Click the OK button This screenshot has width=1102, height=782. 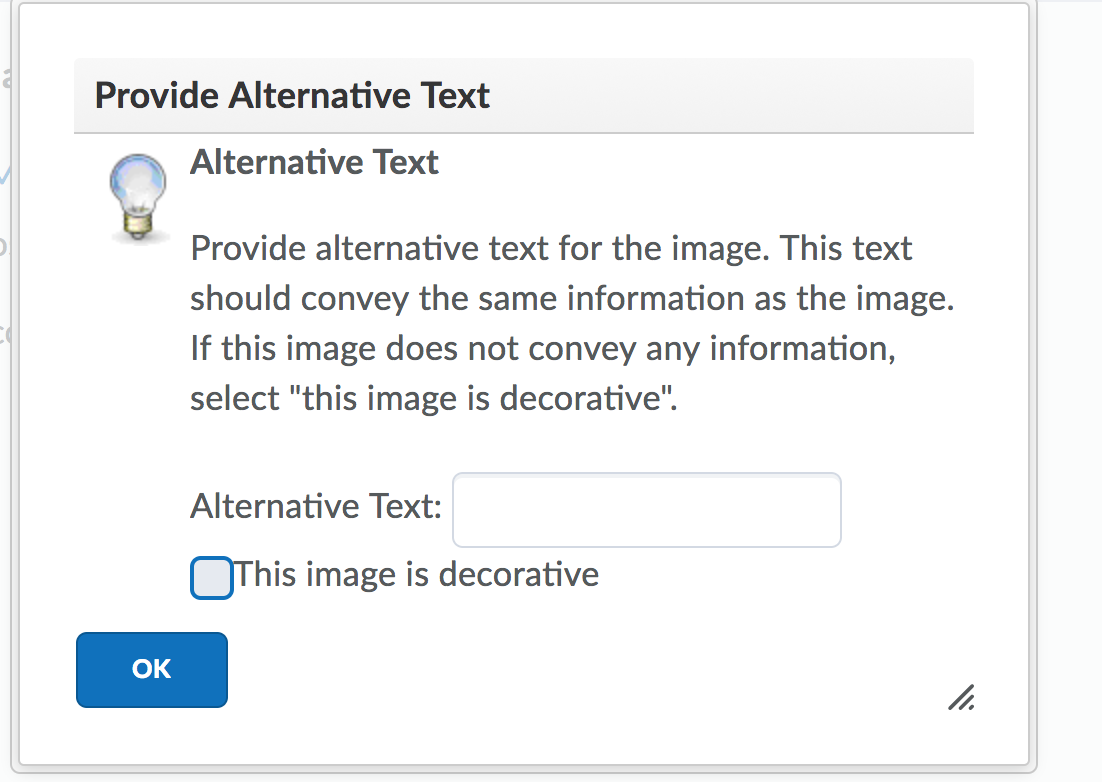(x=152, y=670)
